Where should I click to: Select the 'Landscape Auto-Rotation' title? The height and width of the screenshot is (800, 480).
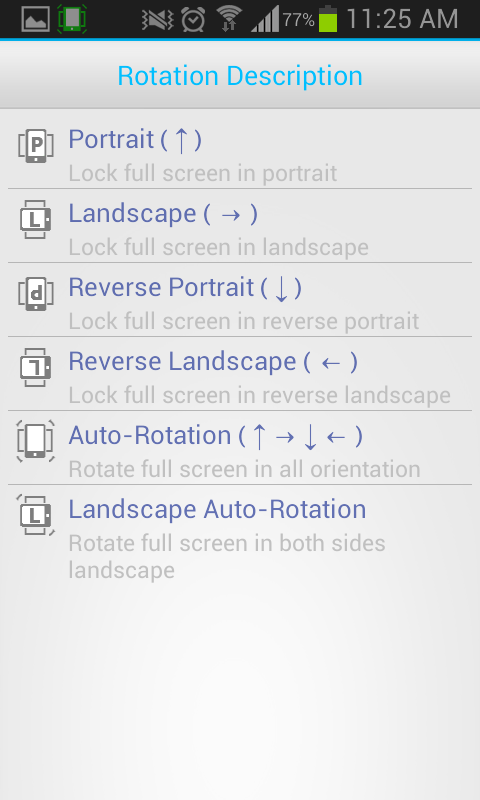coord(217,509)
